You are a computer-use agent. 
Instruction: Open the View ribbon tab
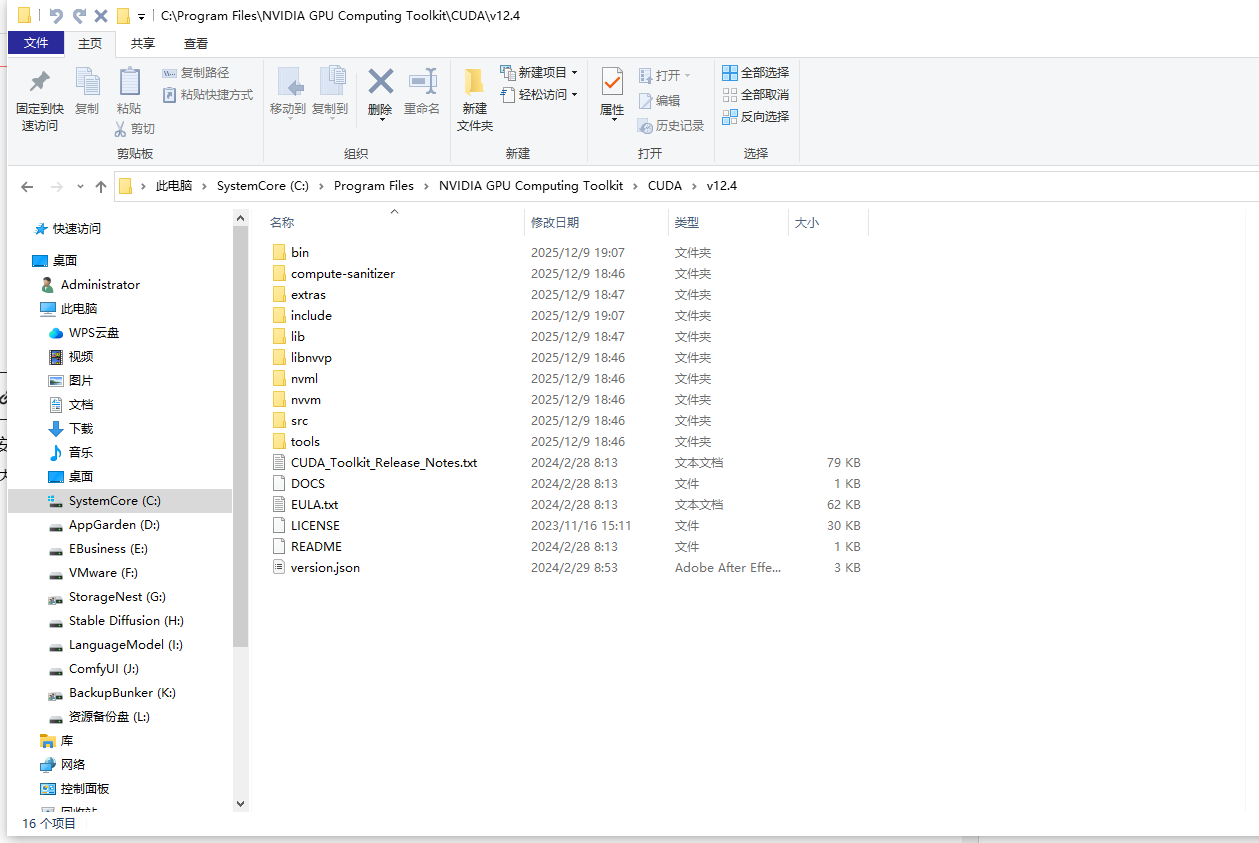[x=196, y=43]
